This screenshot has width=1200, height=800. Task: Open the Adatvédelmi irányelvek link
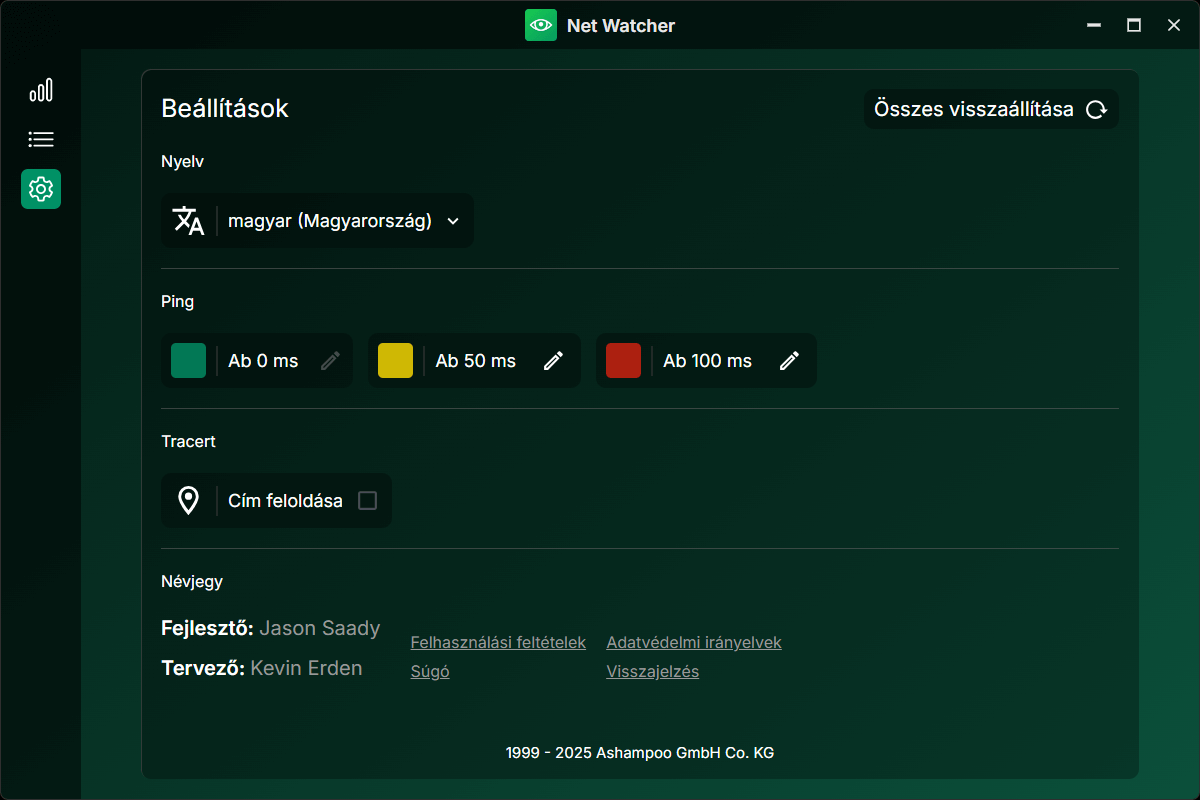(693, 642)
